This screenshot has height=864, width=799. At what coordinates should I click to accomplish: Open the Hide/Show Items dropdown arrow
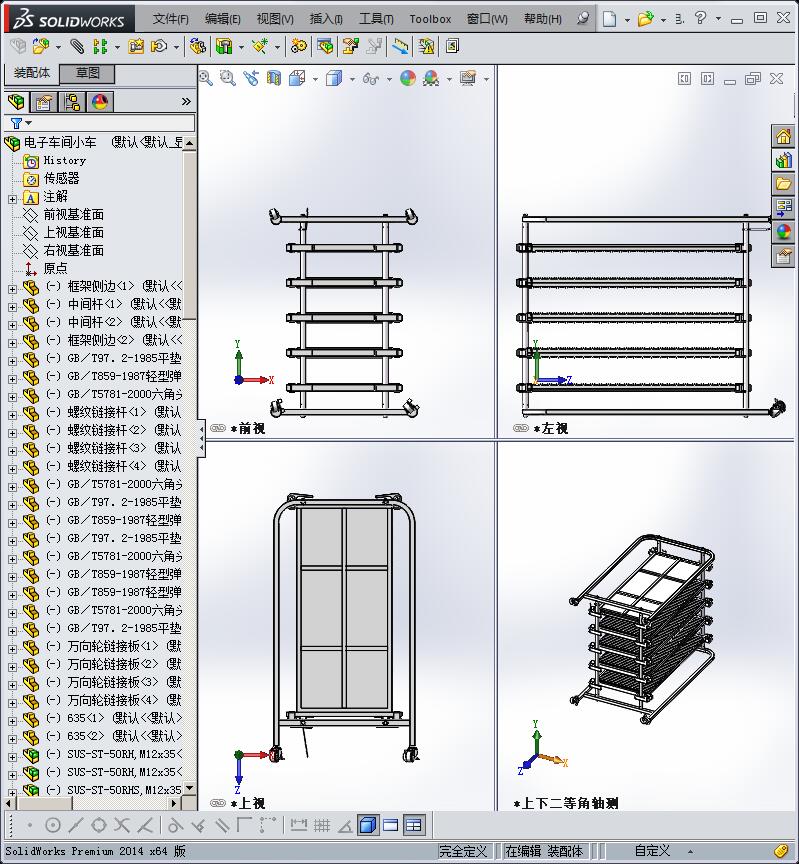pyautogui.click(x=389, y=79)
